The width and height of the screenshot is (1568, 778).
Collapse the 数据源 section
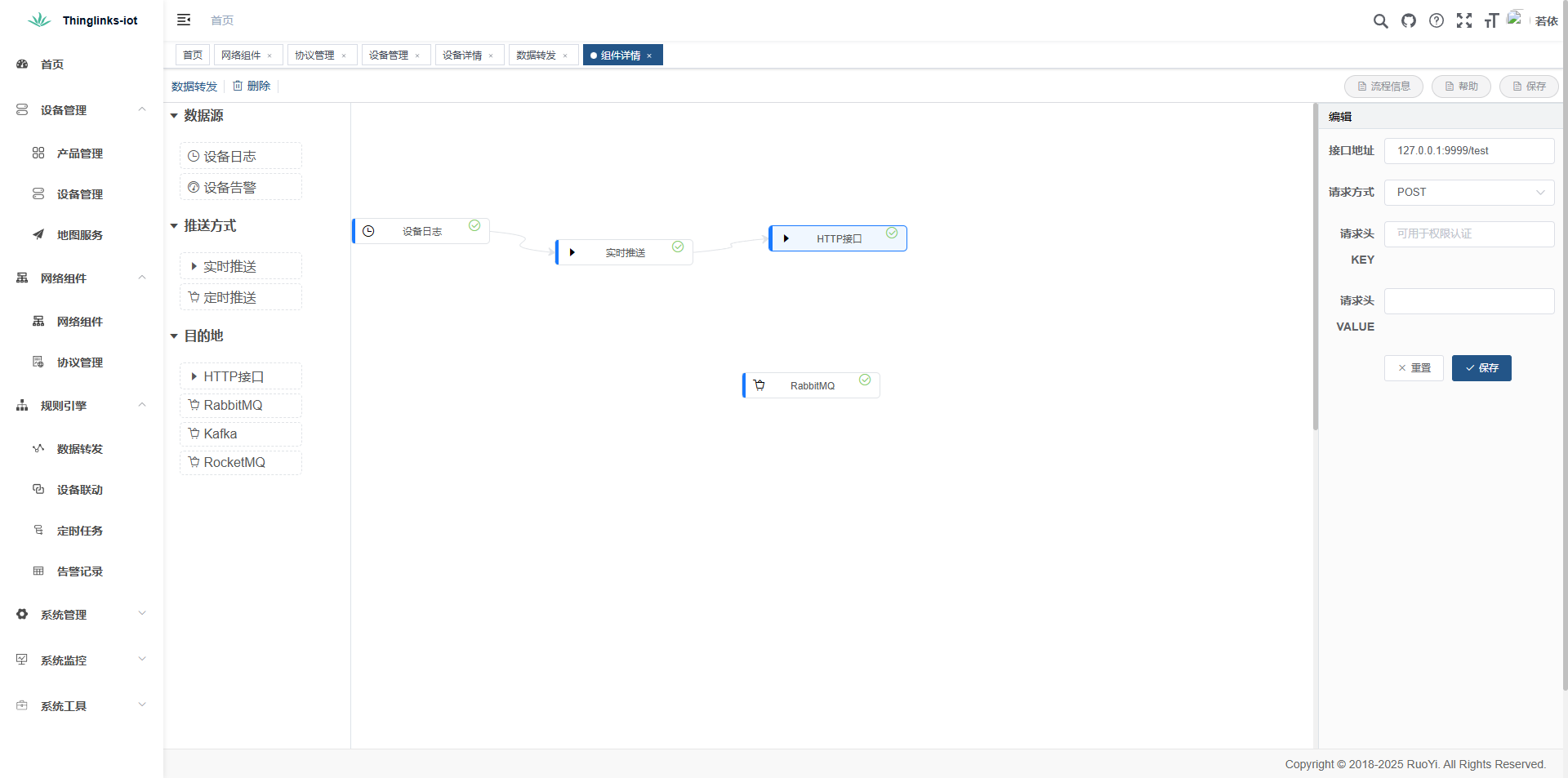174,116
